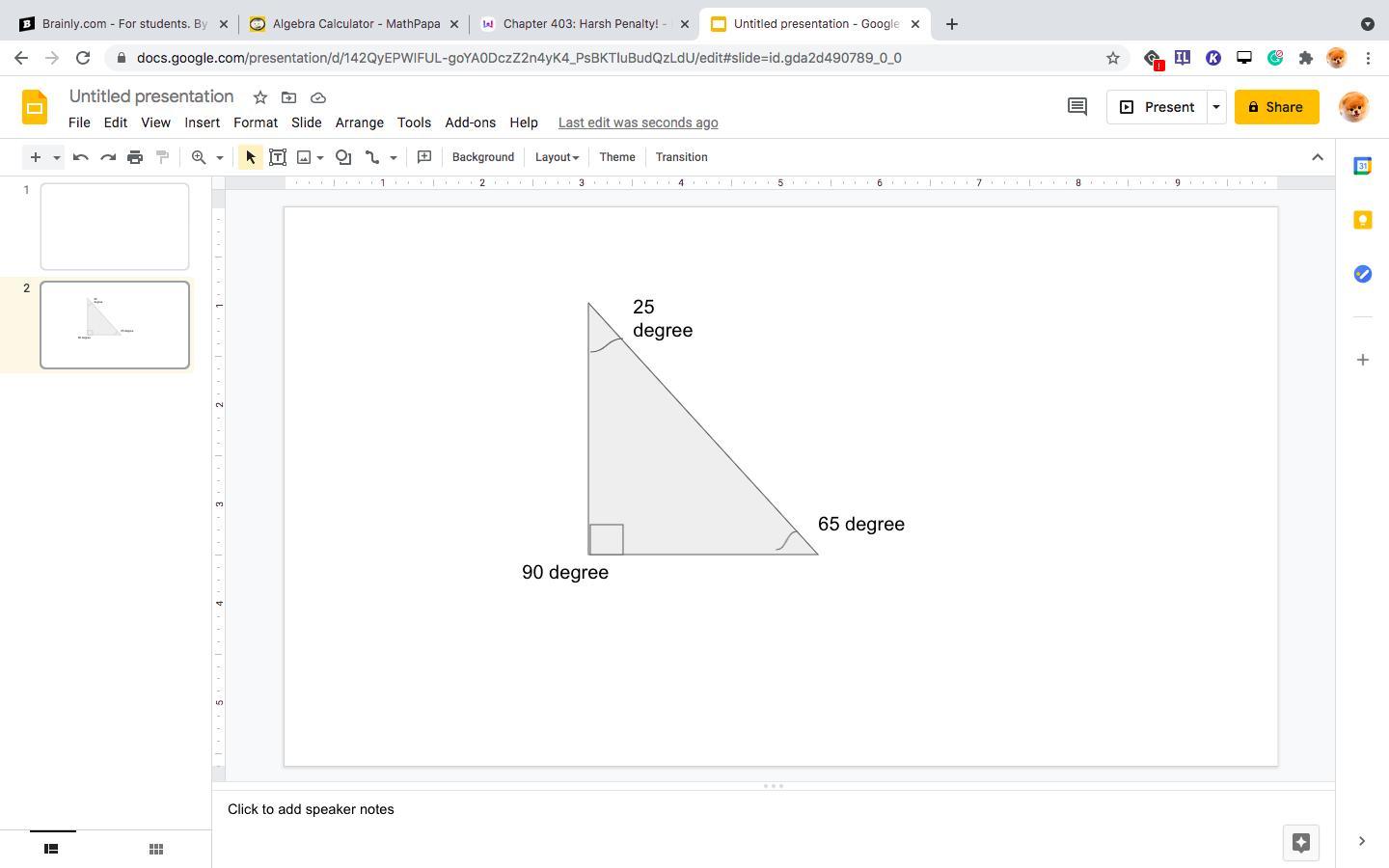Click 'Last edit was seconds ago' link
Viewport: 1389px width, 868px height.
point(639,122)
